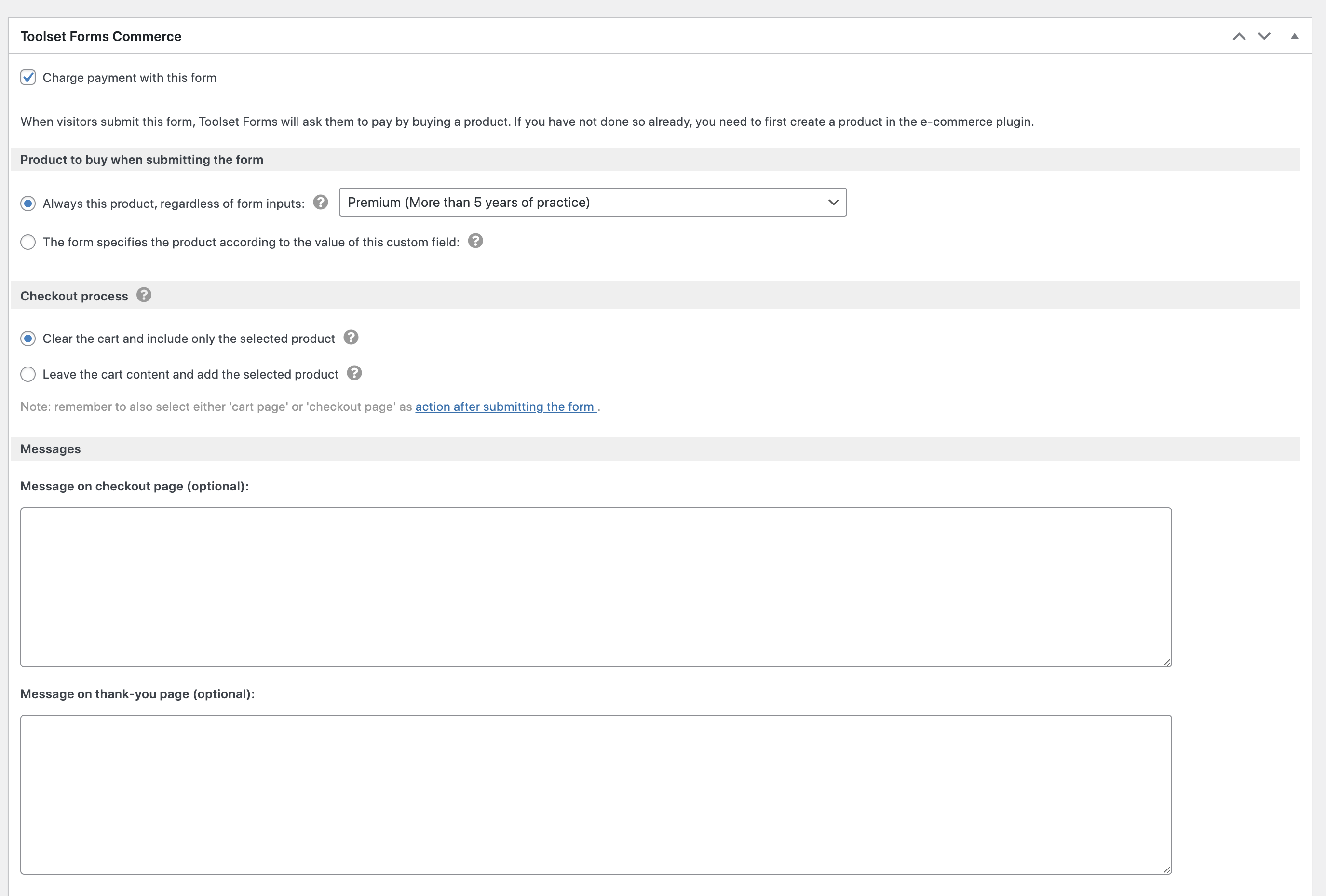Show help for Checkout process section
This screenshot has height=896, width=1326.
(x=144, y=295)
